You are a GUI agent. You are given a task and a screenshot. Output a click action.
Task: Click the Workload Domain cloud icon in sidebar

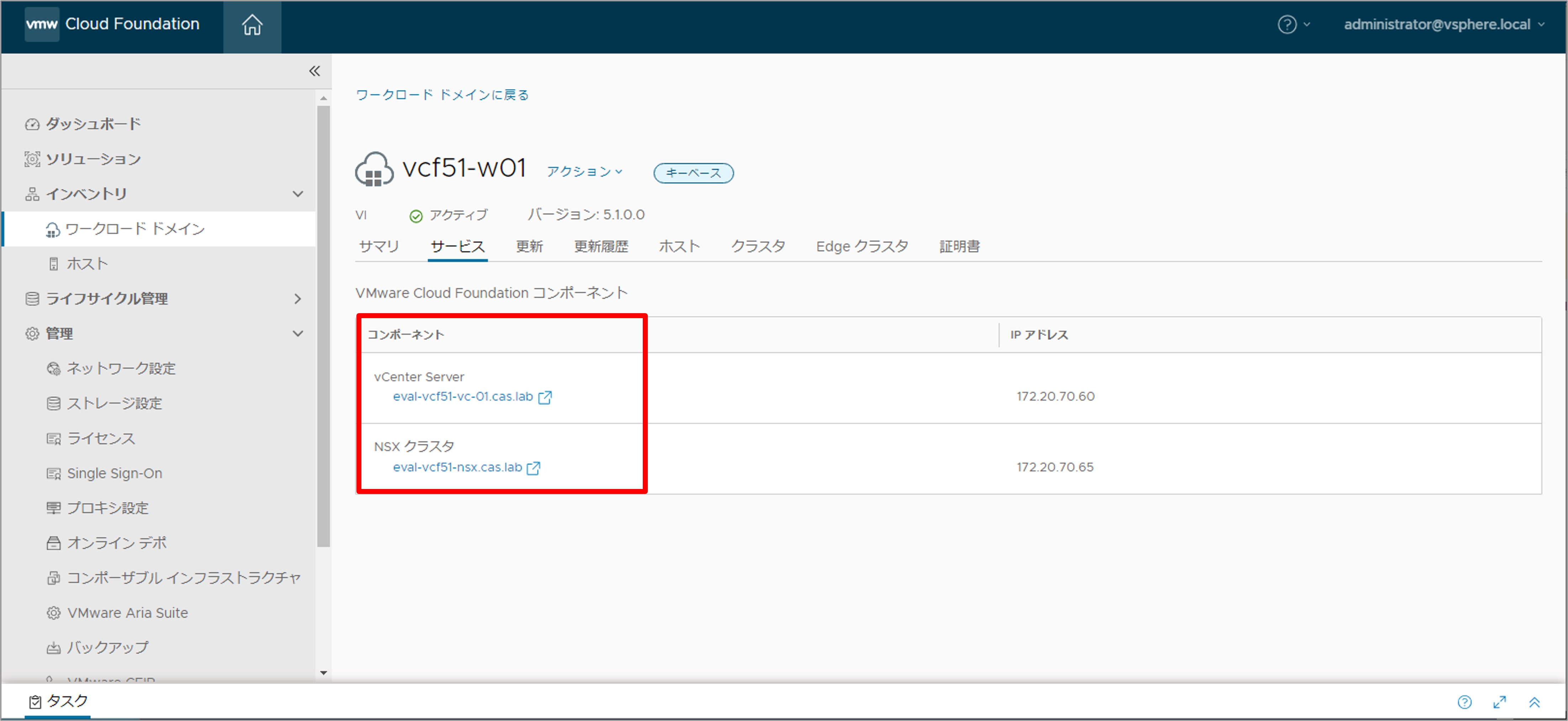[53, 230]
